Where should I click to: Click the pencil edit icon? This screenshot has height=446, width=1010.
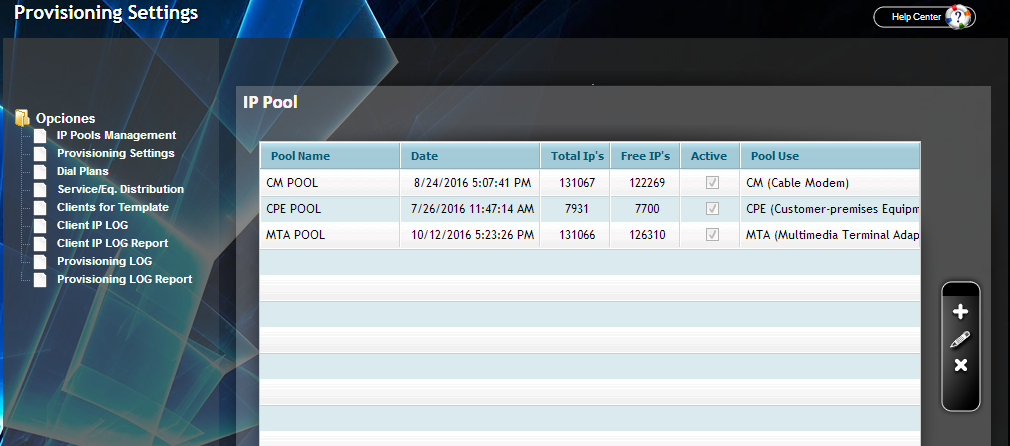(960, 339)
